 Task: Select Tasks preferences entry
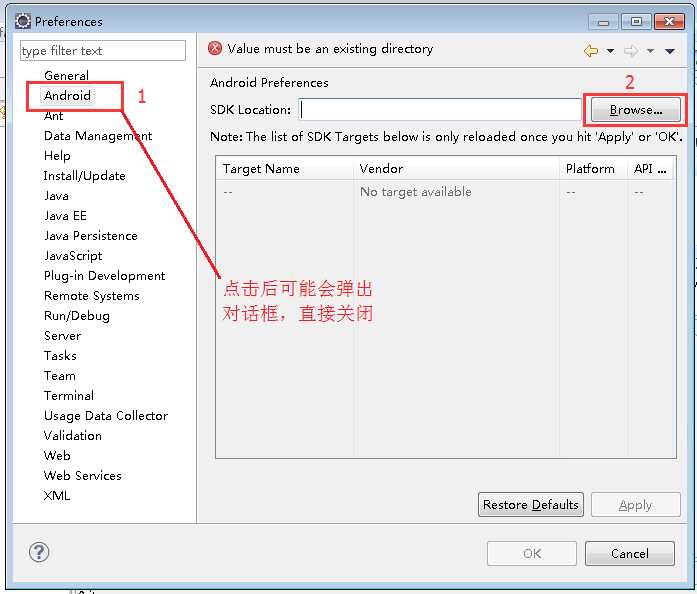point(60,356)
